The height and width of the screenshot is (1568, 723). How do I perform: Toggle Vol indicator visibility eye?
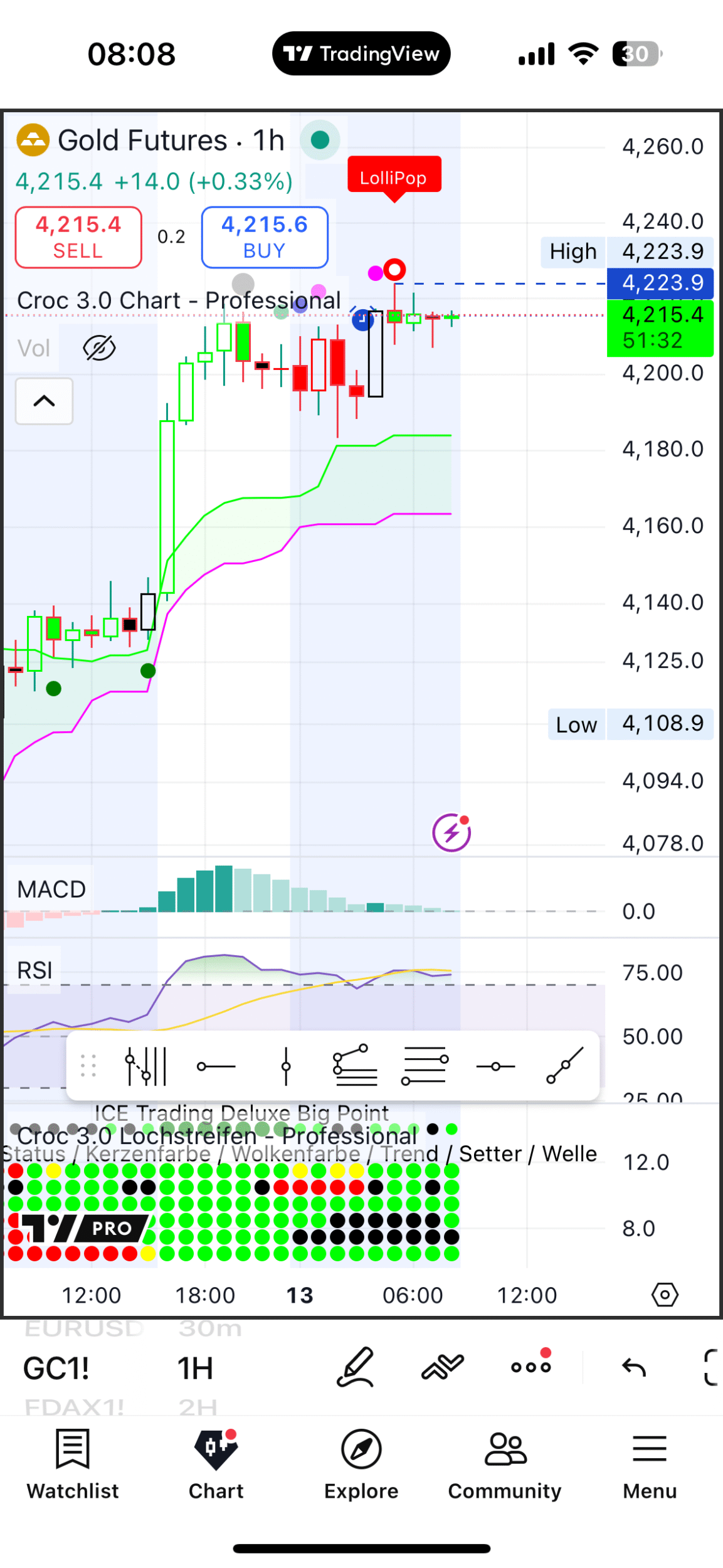pos(99,348)
